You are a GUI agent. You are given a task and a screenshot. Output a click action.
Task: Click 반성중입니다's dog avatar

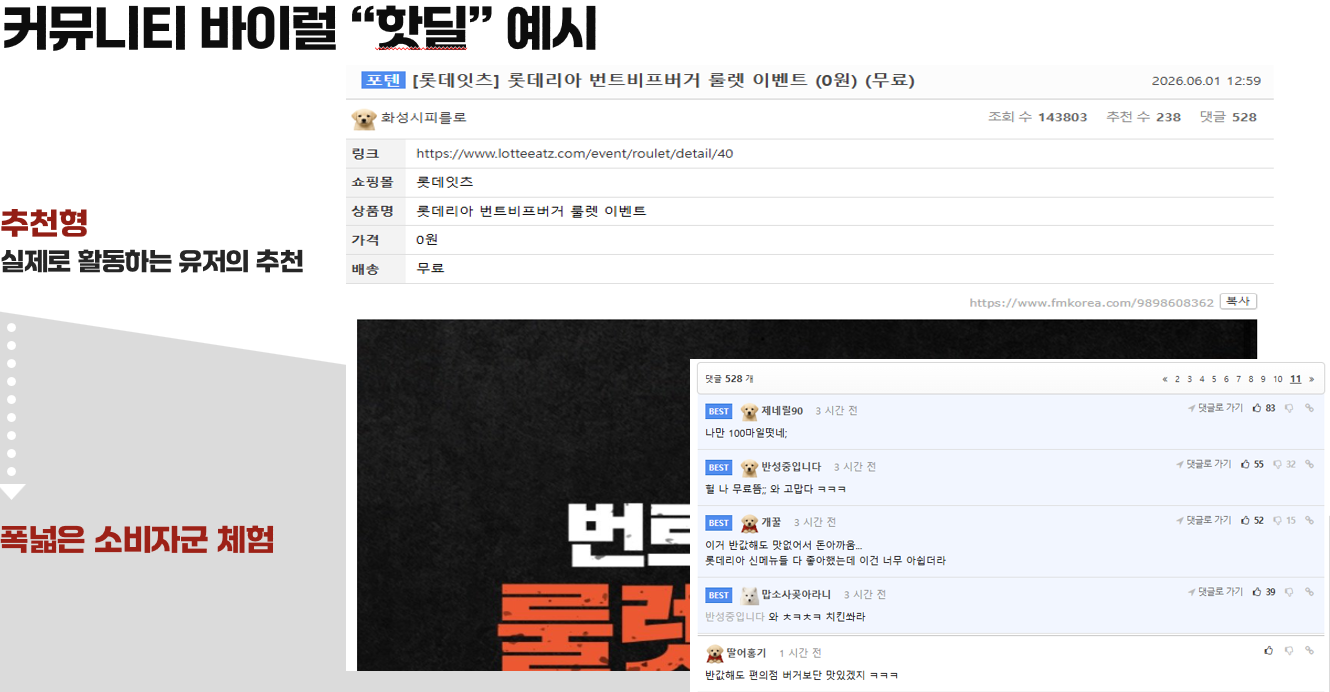pos(749,467)
